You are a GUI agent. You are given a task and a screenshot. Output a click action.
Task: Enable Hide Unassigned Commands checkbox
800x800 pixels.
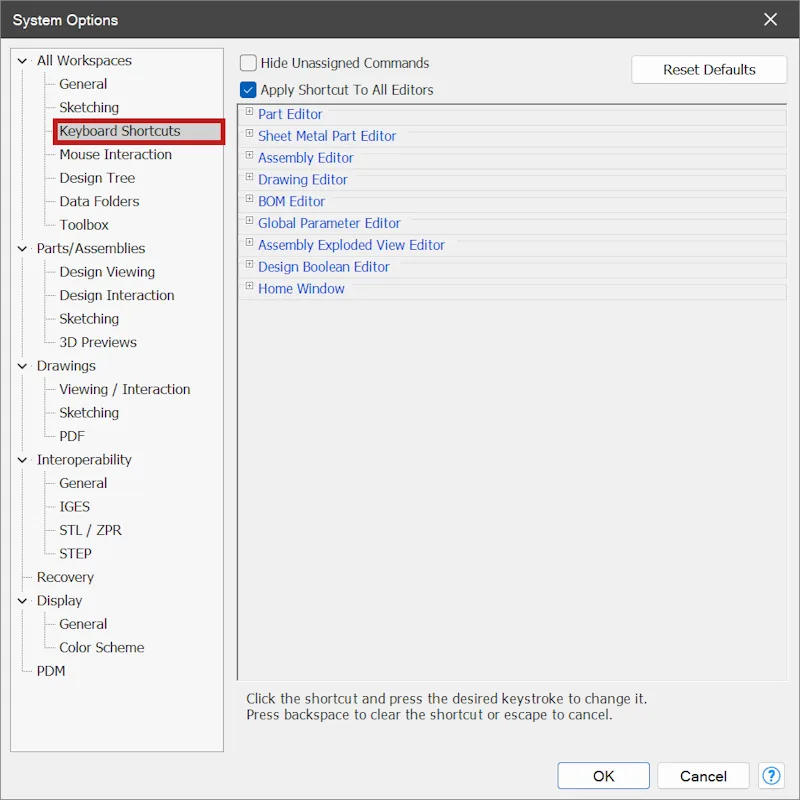tap(248, 63)
